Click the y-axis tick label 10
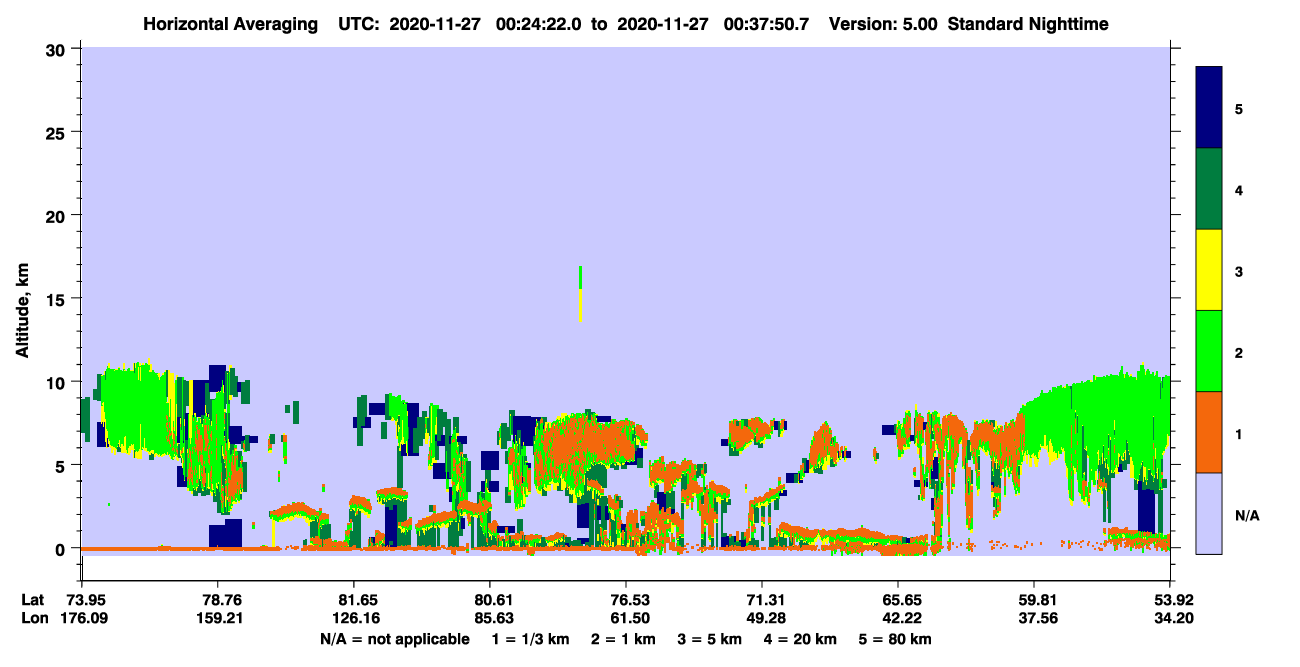This screenshot has width=1300, height=667. (x=57, y=382)
